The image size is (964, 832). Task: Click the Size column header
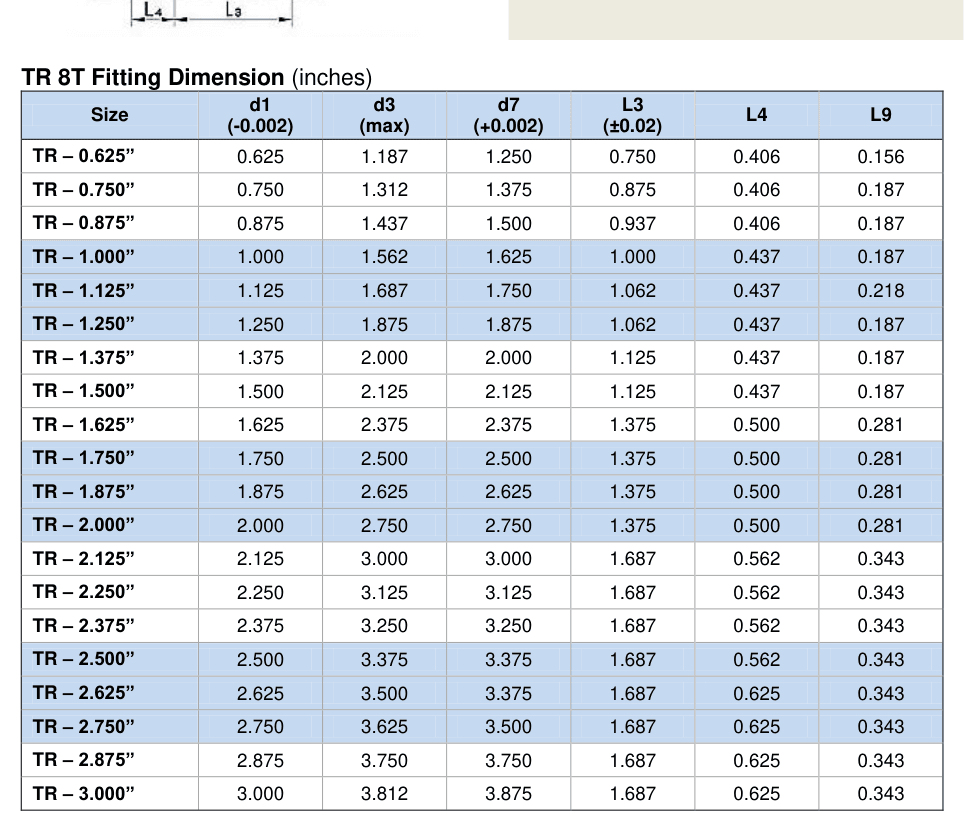pyautogui.click(x=109, y=115)
